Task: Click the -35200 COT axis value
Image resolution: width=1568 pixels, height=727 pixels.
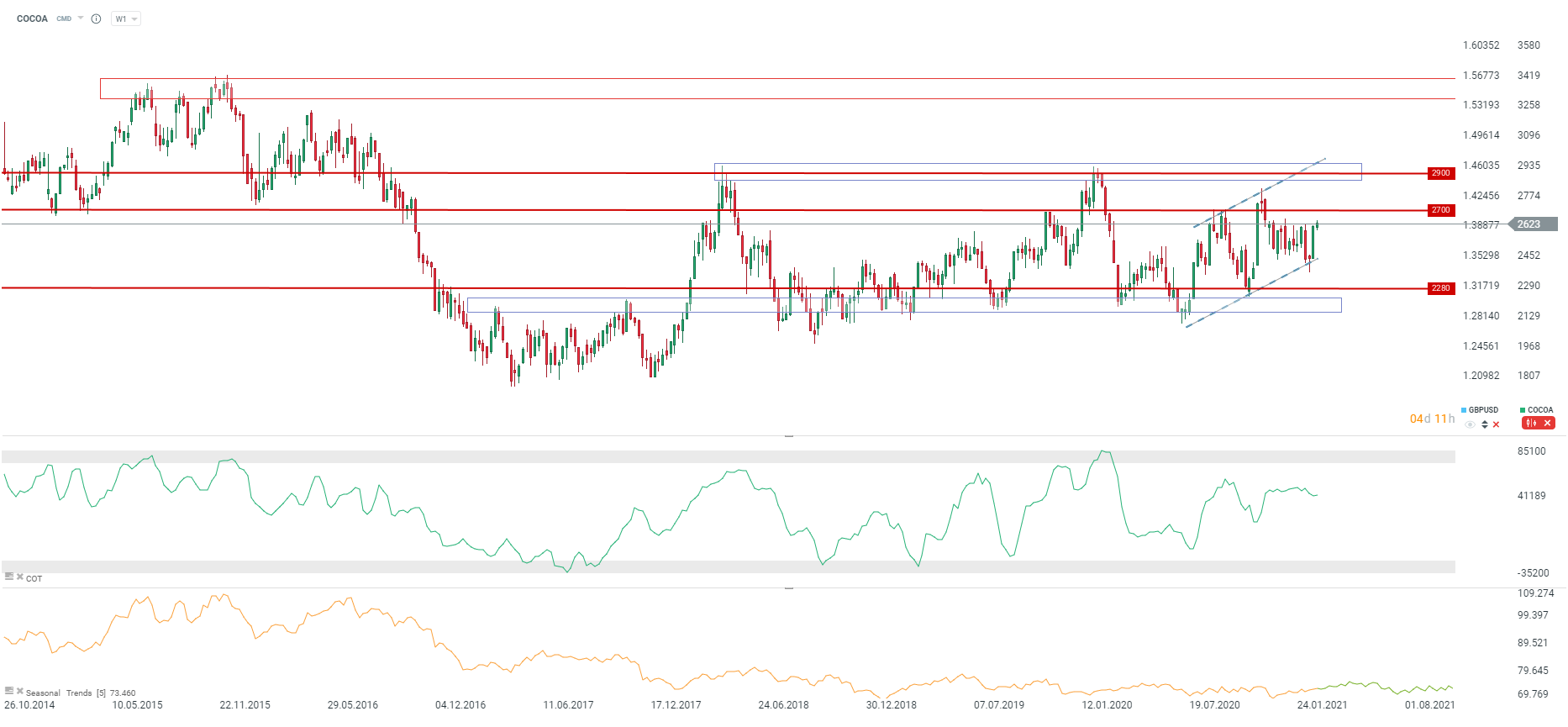Action: (1533, 573)
